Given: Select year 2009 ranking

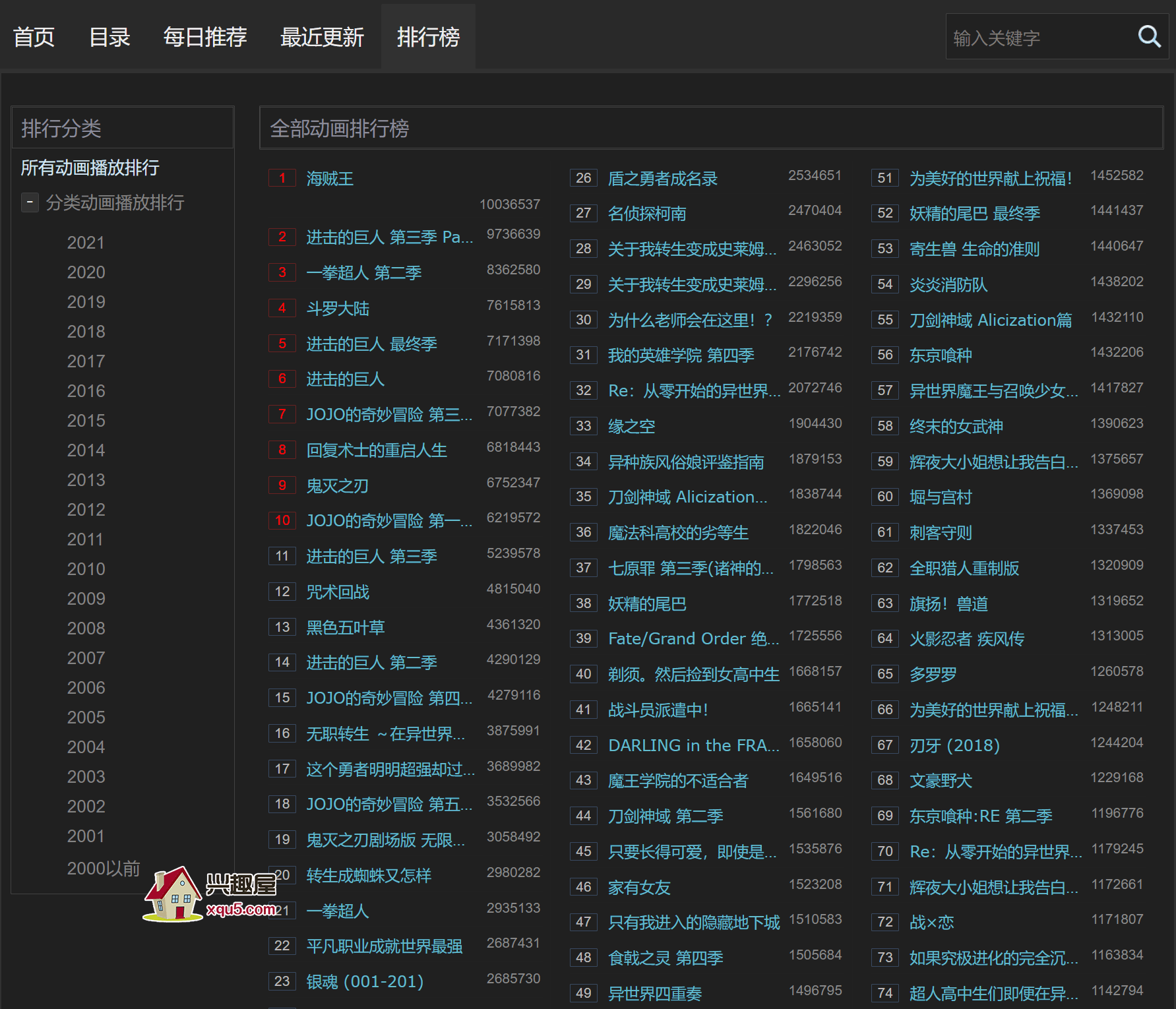Looking at the screenshot, I should [86, 599].
